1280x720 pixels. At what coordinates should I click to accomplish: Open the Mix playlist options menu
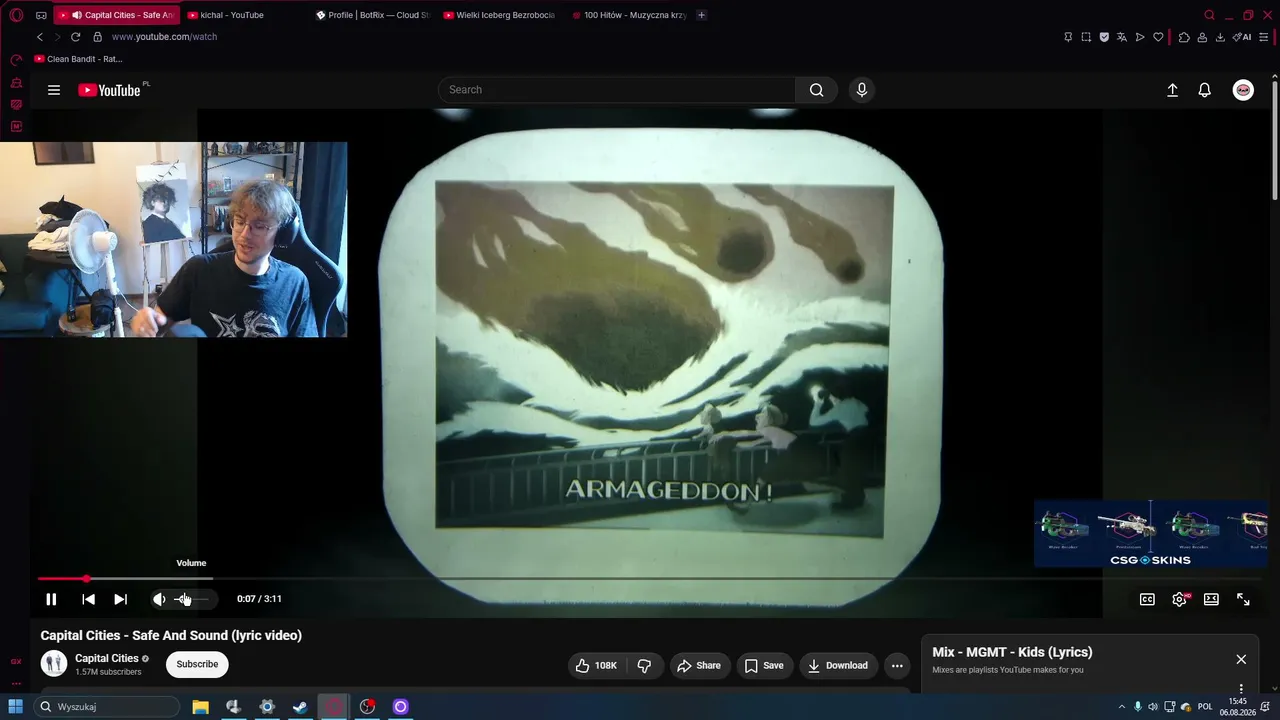click(x=1241, y=688)
